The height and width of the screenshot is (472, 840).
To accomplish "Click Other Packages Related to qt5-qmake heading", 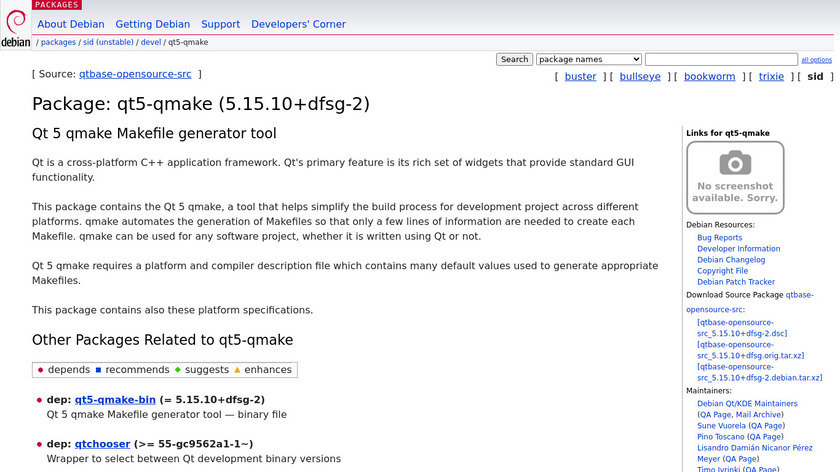I will 162,340.
